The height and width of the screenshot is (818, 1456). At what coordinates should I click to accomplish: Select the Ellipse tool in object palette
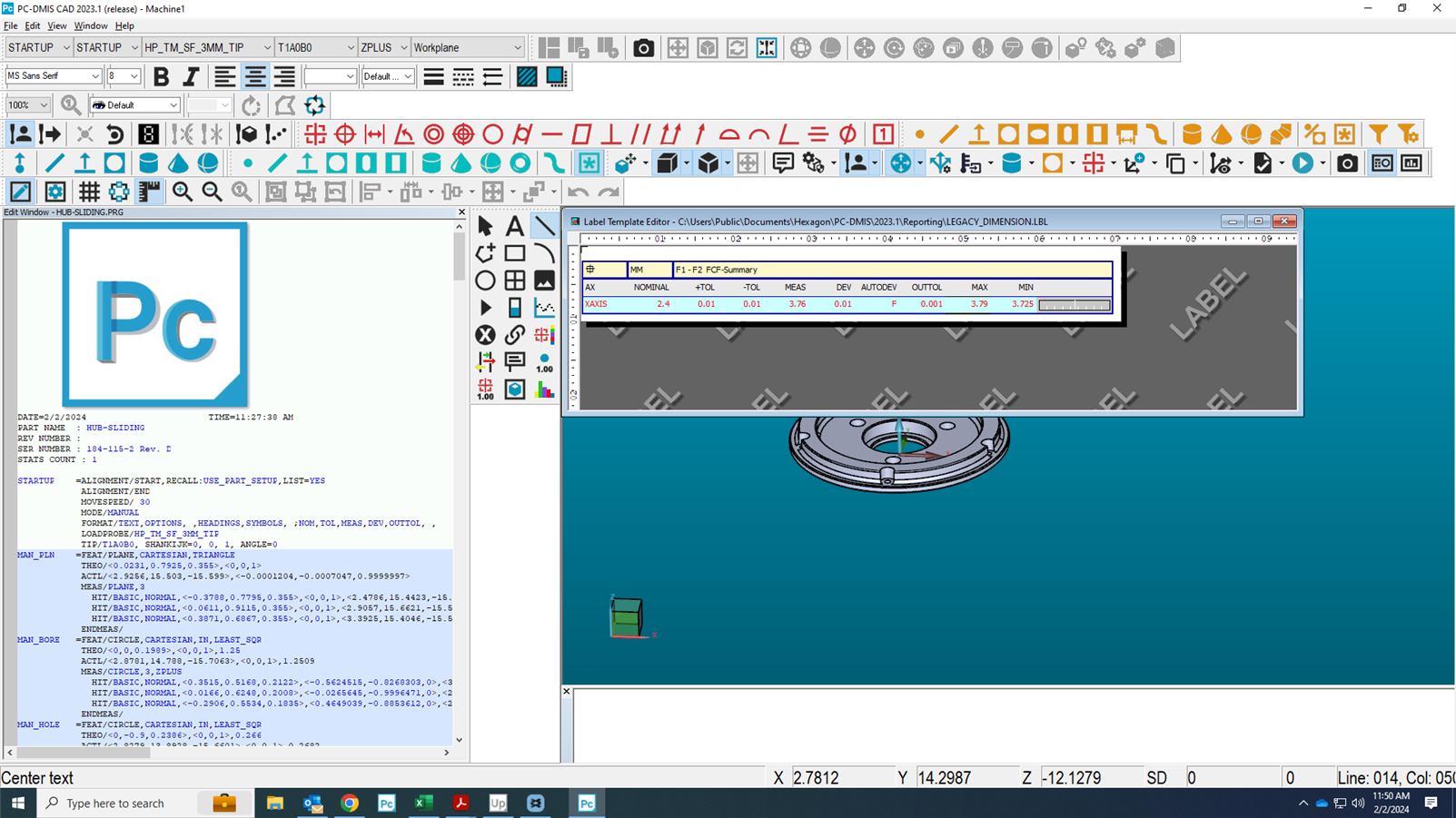[485, 281]
